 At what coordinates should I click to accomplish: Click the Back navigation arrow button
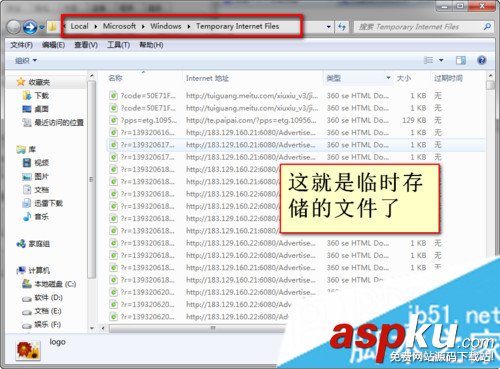pos(14,27)
